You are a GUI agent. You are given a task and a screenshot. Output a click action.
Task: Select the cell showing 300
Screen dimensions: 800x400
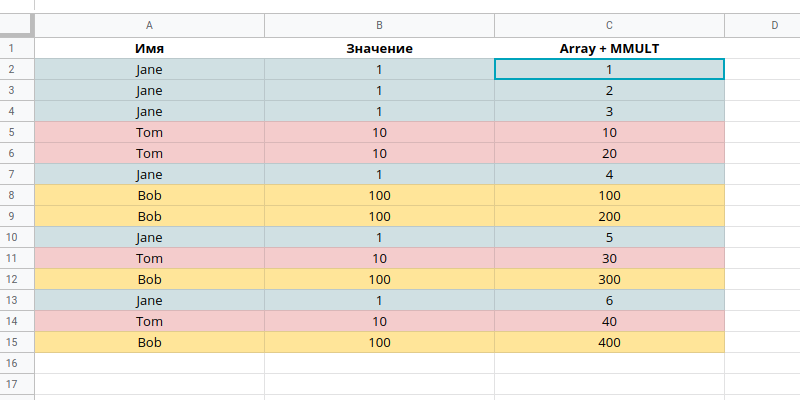point(609,279)
